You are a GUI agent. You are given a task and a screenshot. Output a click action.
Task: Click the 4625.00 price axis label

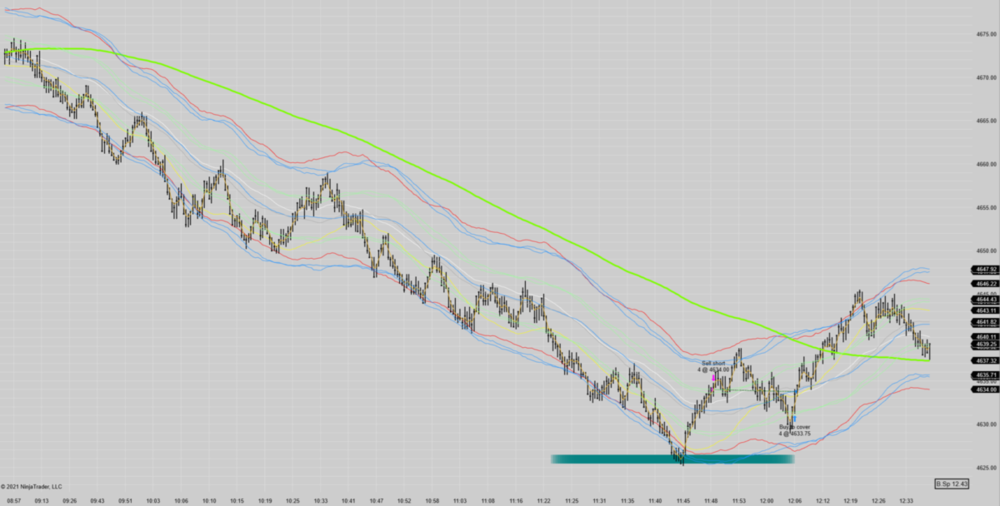(x=985, y=467)
